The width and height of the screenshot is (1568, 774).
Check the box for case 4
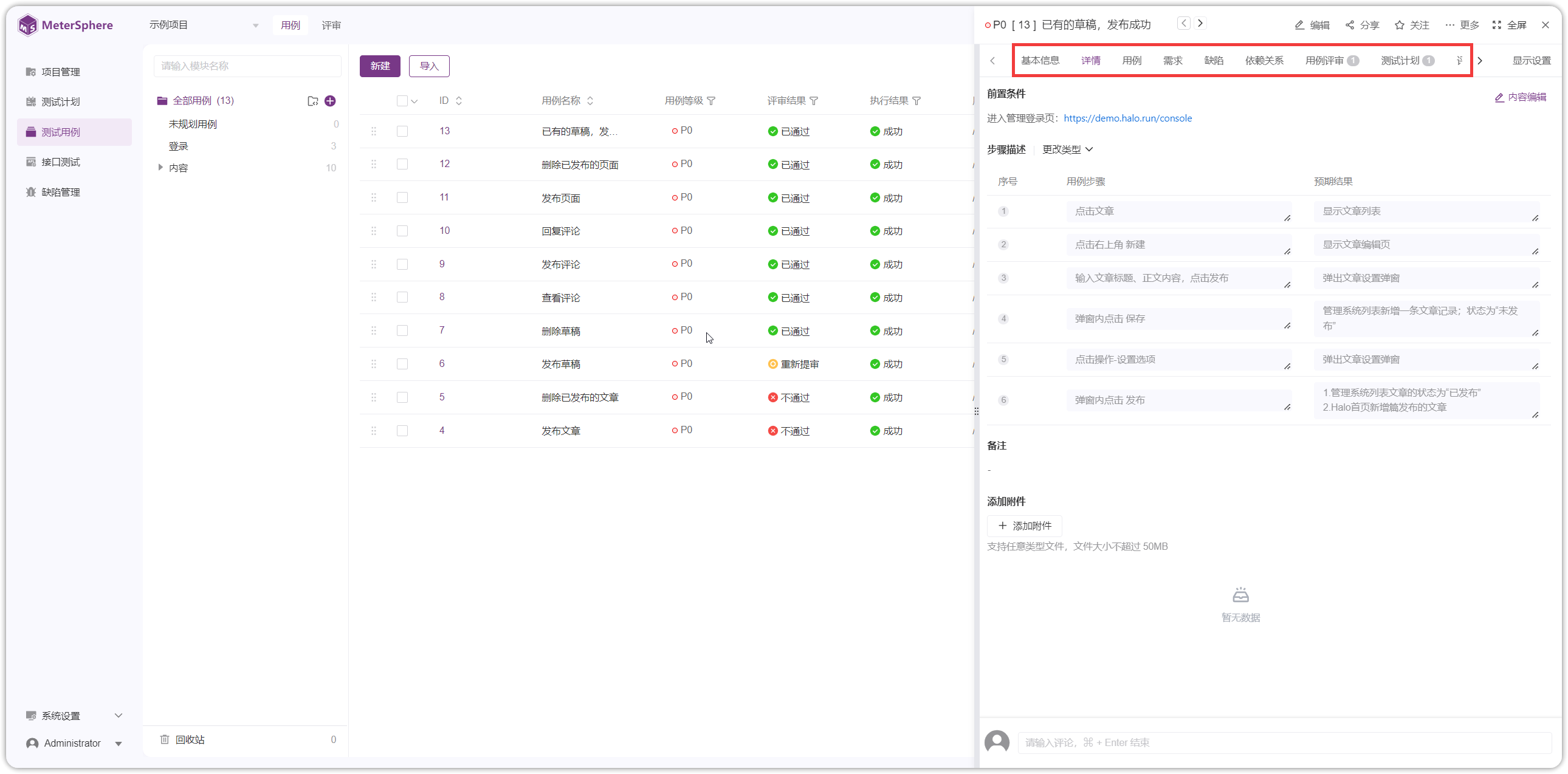pyautogui.click(x=402, y=431)
